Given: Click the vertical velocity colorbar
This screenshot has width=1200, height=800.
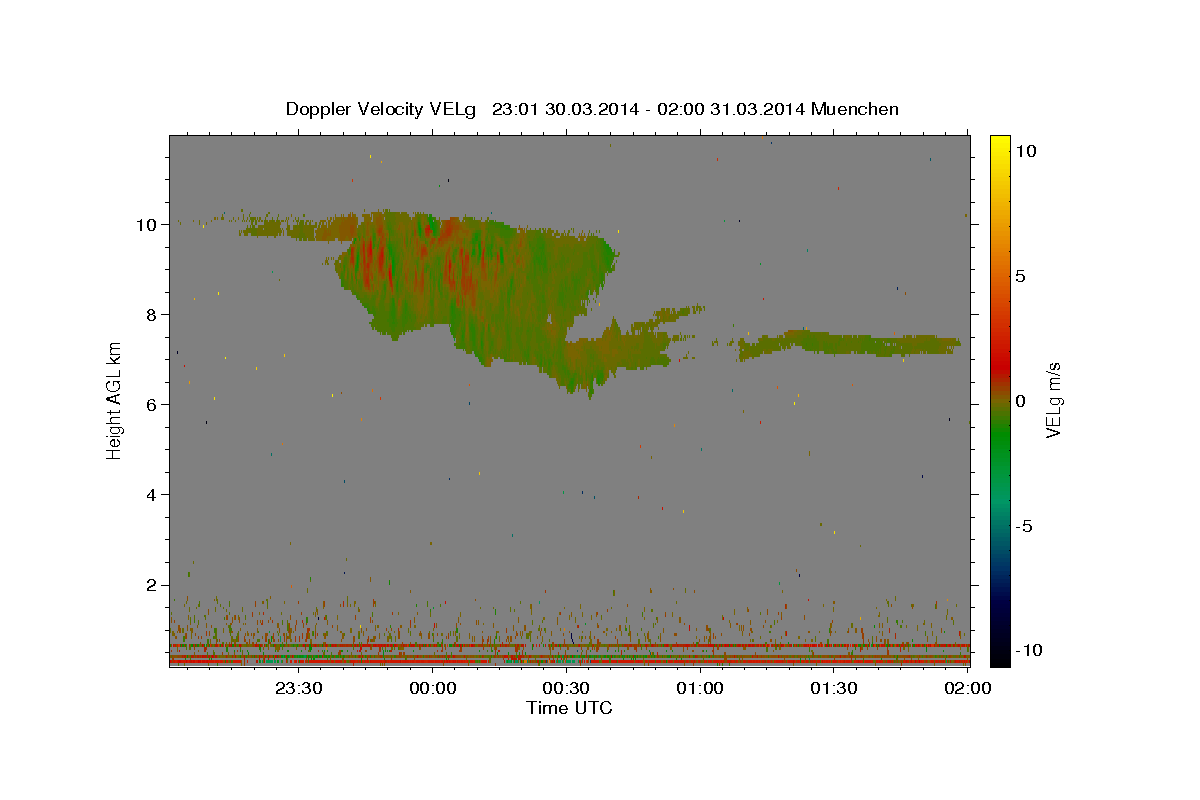Looking at the screenshot, I should [x=999, y=401].
